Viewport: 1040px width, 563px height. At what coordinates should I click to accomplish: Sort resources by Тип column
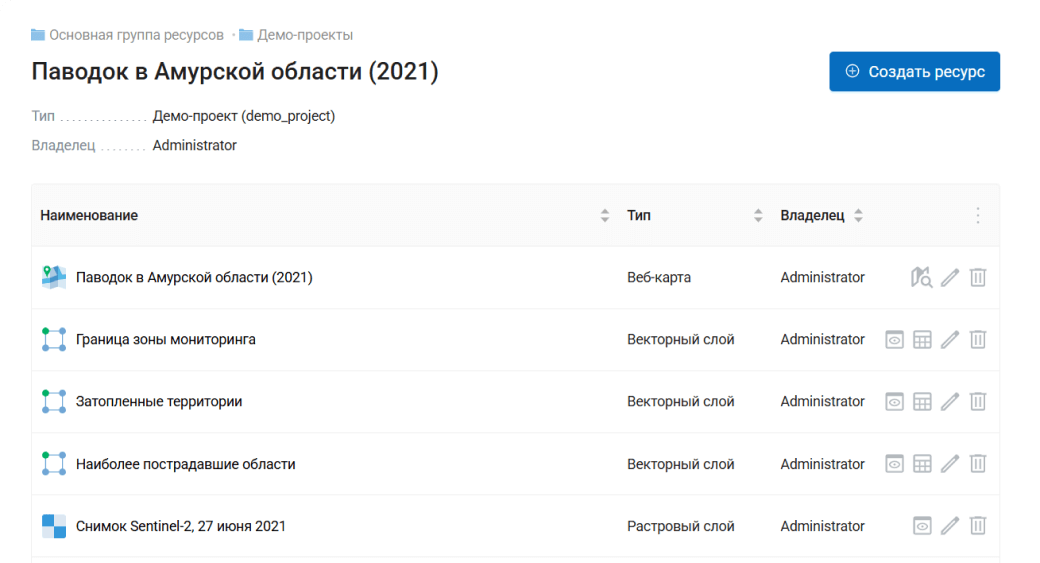tap(758, 216)
